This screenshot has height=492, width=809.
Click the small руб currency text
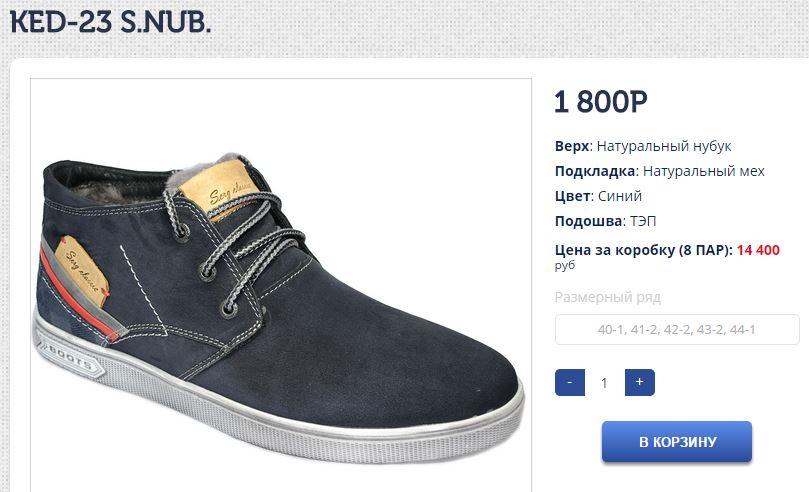pos(564,266)
